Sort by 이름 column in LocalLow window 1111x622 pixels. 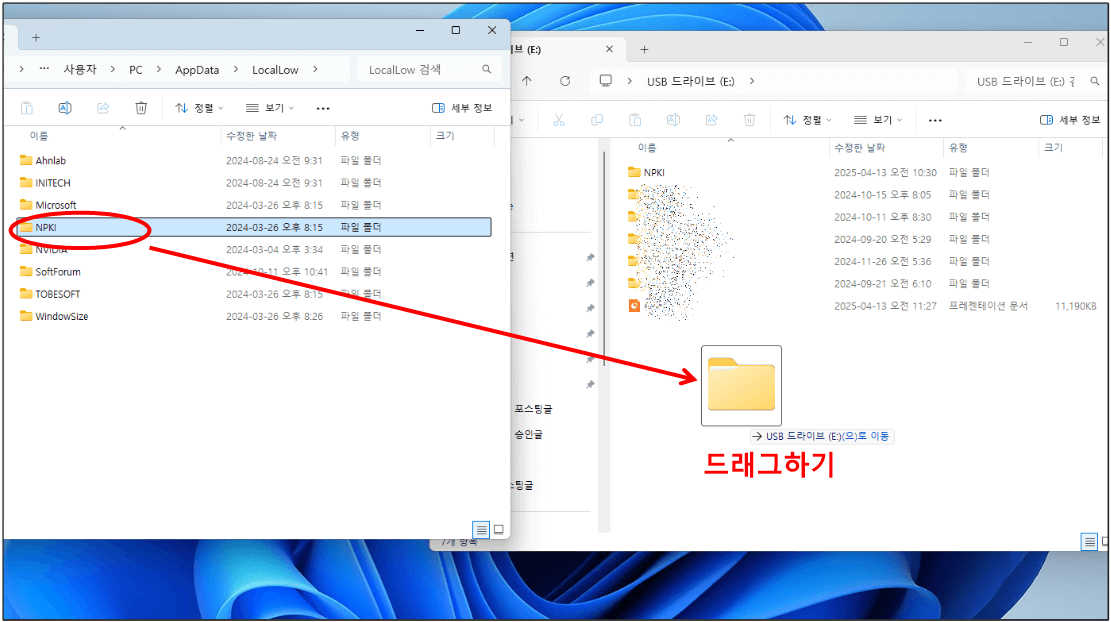tap(38, 135)
